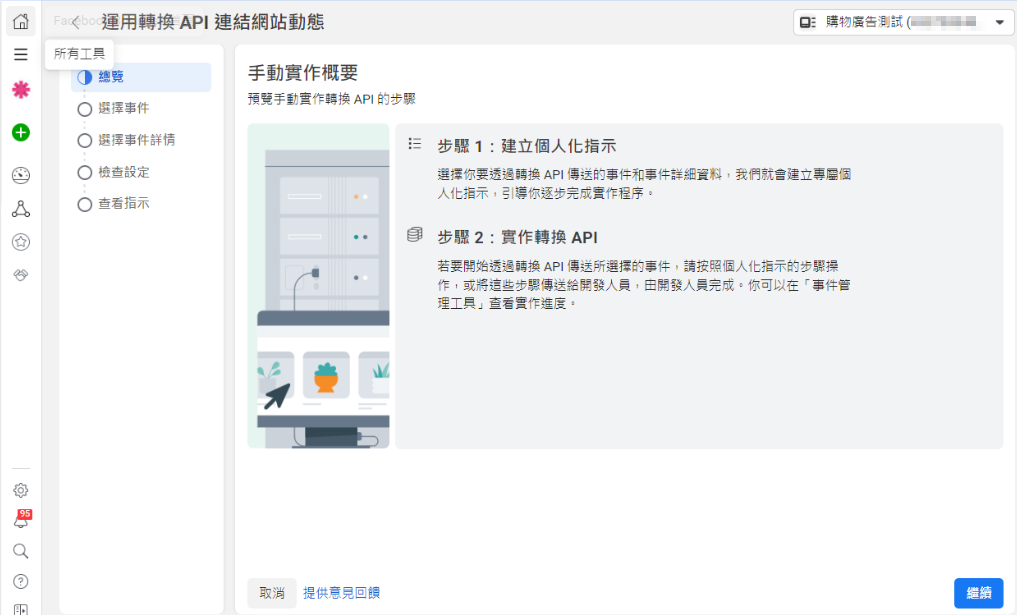Click the home icon in the sidebar
Image resolution: width=1017 pixels, height=615 pixels.
point(20,21)
